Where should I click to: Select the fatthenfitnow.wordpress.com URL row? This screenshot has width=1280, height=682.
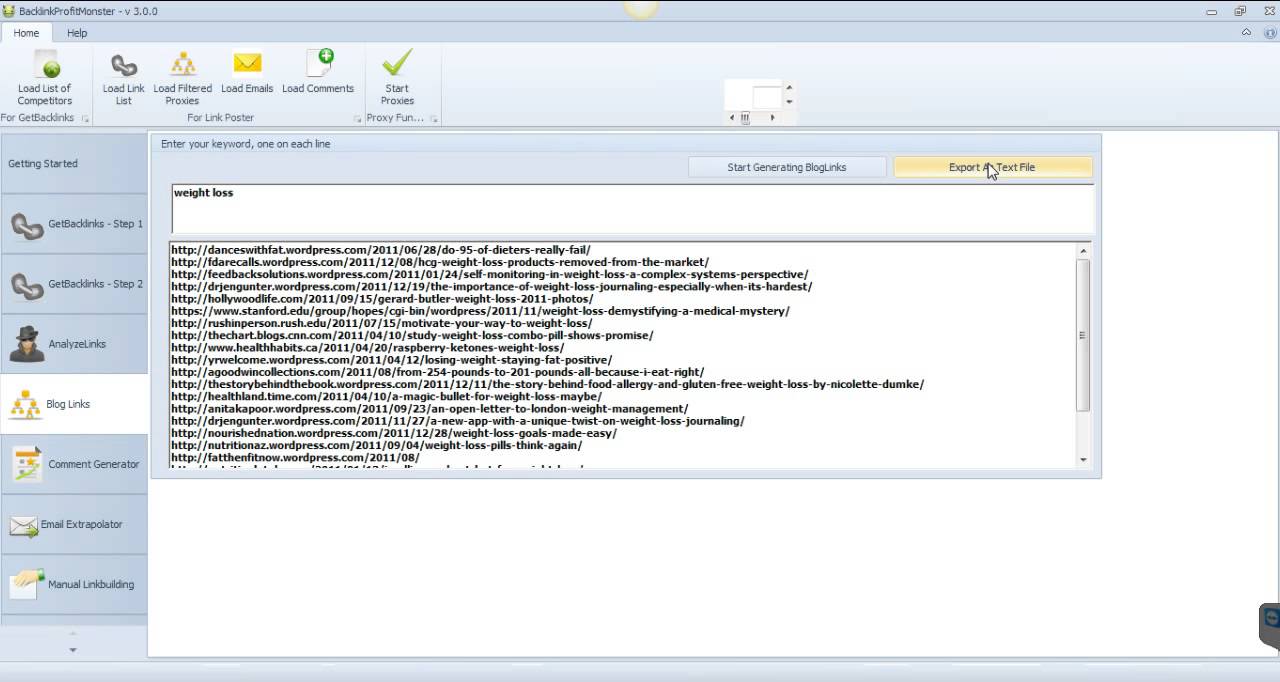click(295, 458)
